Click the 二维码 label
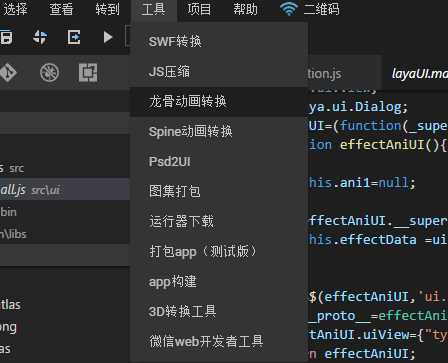 click(321, 9)
